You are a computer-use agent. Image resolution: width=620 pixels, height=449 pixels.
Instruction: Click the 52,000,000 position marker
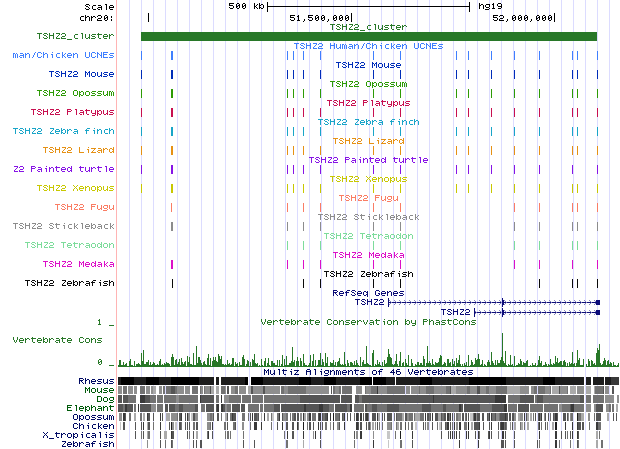pyautogui.click(x=525, y=18)
